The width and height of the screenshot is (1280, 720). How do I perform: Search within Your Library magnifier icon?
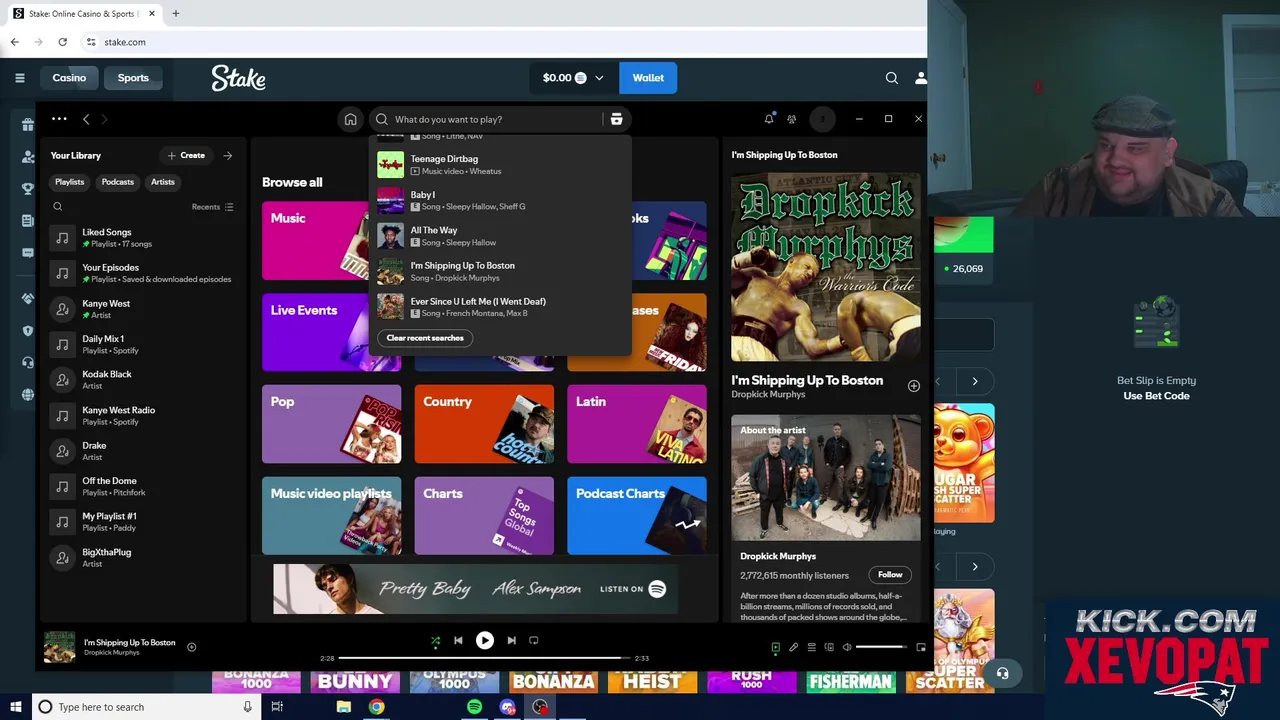point(57,207)
